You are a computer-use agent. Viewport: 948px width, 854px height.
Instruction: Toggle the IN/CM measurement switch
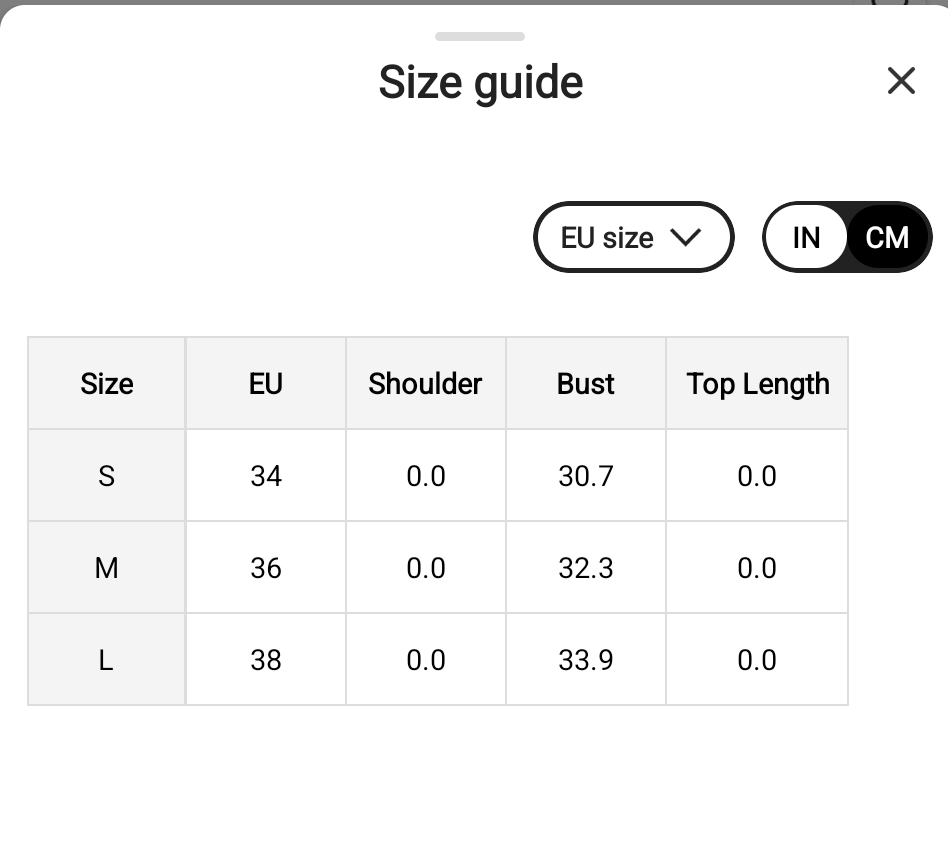click(847, 237)
